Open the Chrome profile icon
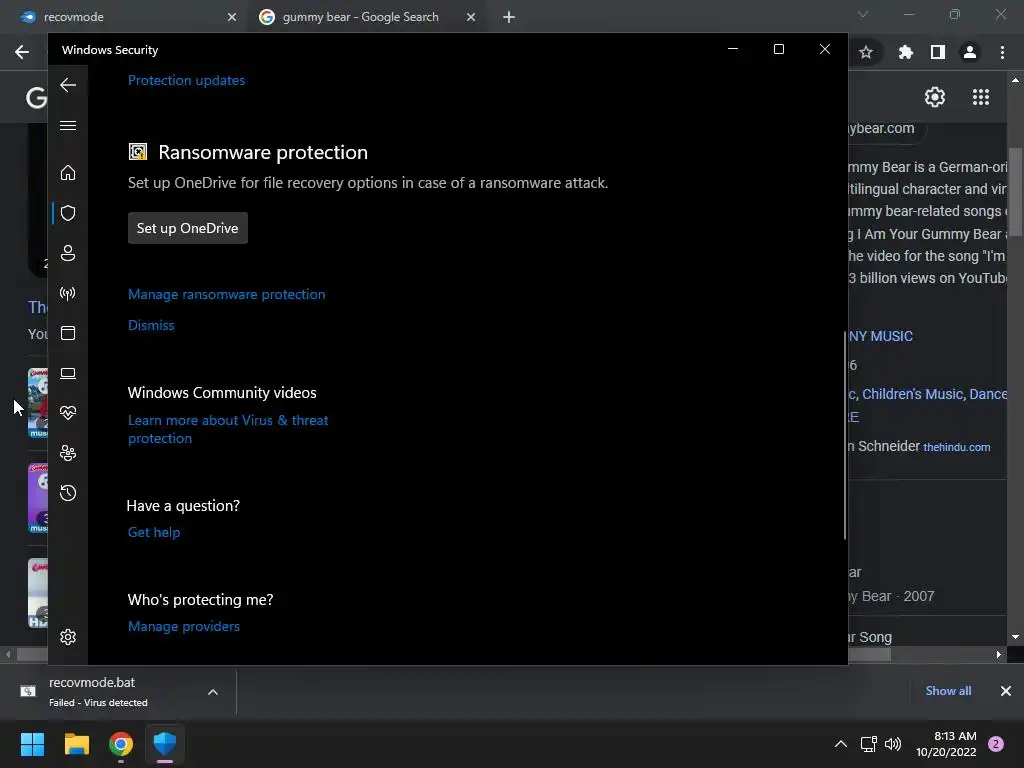 pos(970,52)
